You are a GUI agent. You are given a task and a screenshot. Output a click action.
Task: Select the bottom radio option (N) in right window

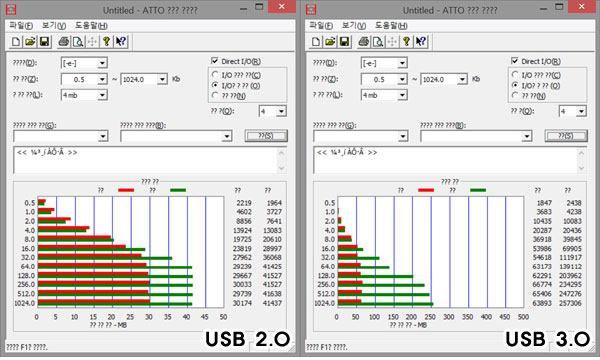(515, 95)
